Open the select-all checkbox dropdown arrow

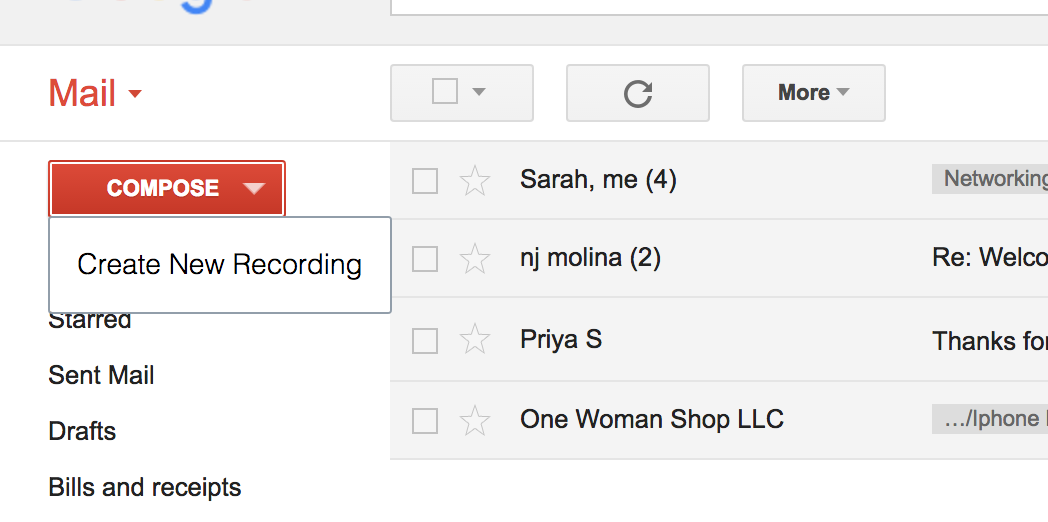tap(479, 92)
